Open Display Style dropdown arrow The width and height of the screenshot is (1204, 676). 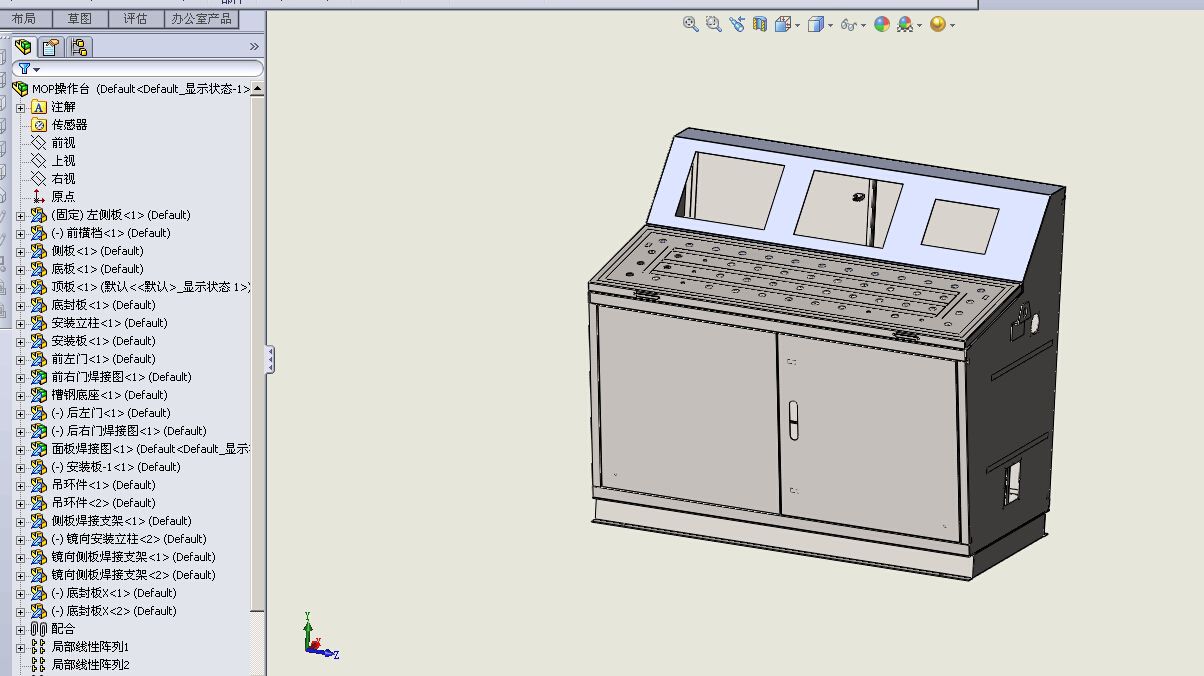830,26
